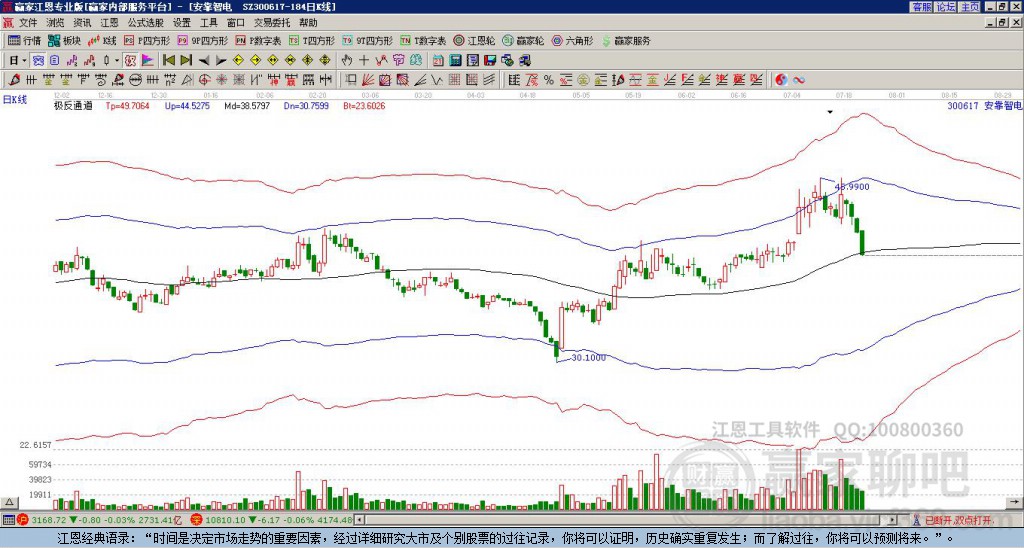1024x548 pixels.
Task: Open the 公式选股 menu
Action: click(146, 23)
